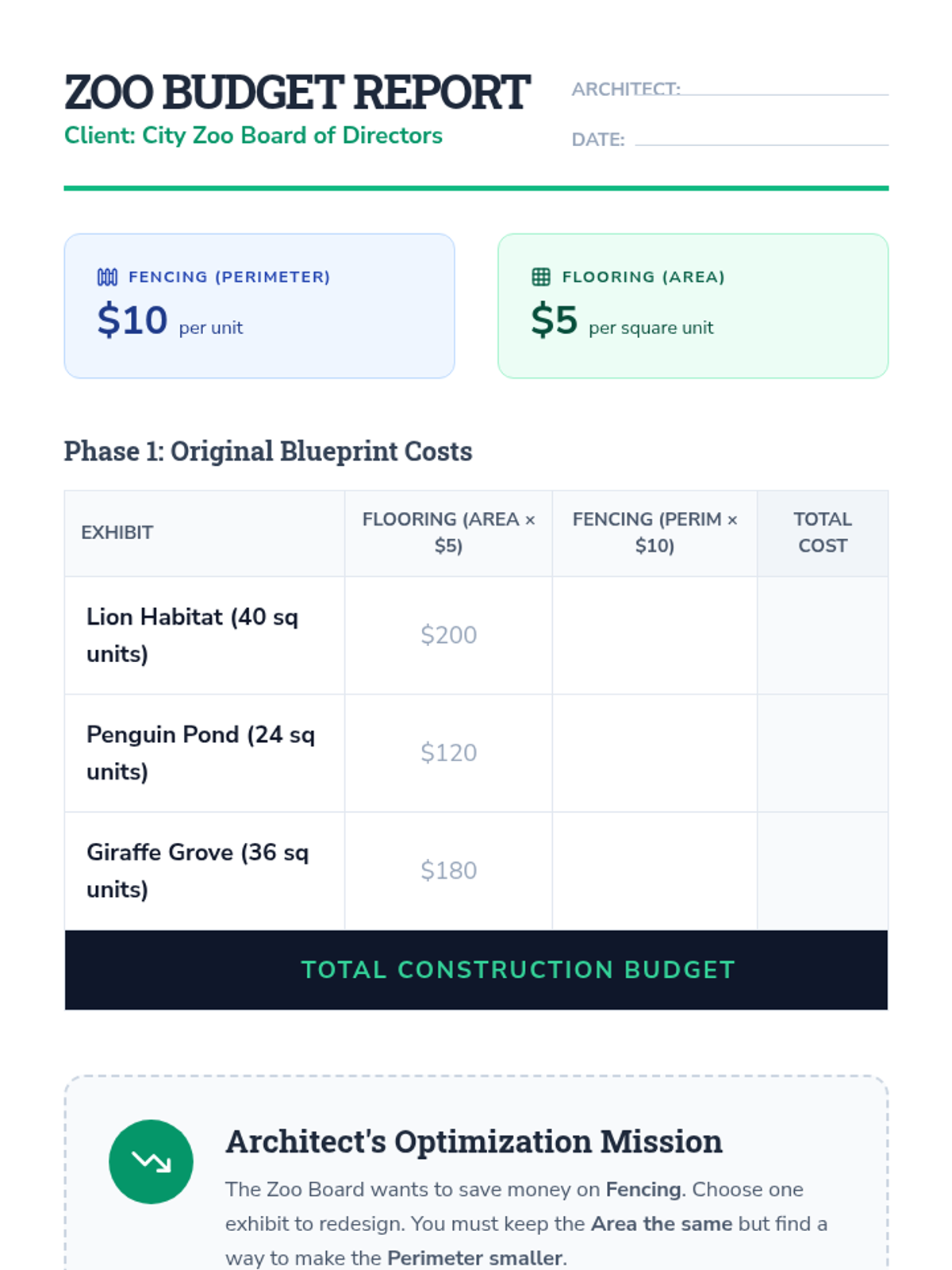The image size is (952, 1270).
Task: Click the green trending-down mission icon
Action: tap(151, 1161)
